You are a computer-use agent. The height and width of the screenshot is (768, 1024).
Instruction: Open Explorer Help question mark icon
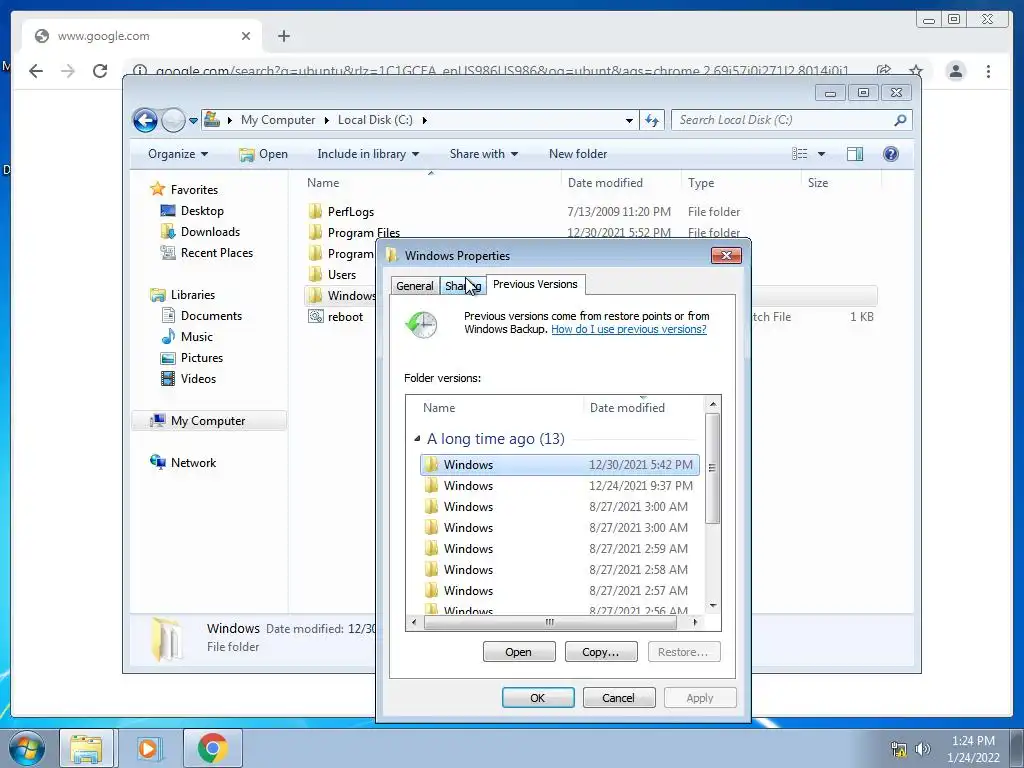point(891,154)
